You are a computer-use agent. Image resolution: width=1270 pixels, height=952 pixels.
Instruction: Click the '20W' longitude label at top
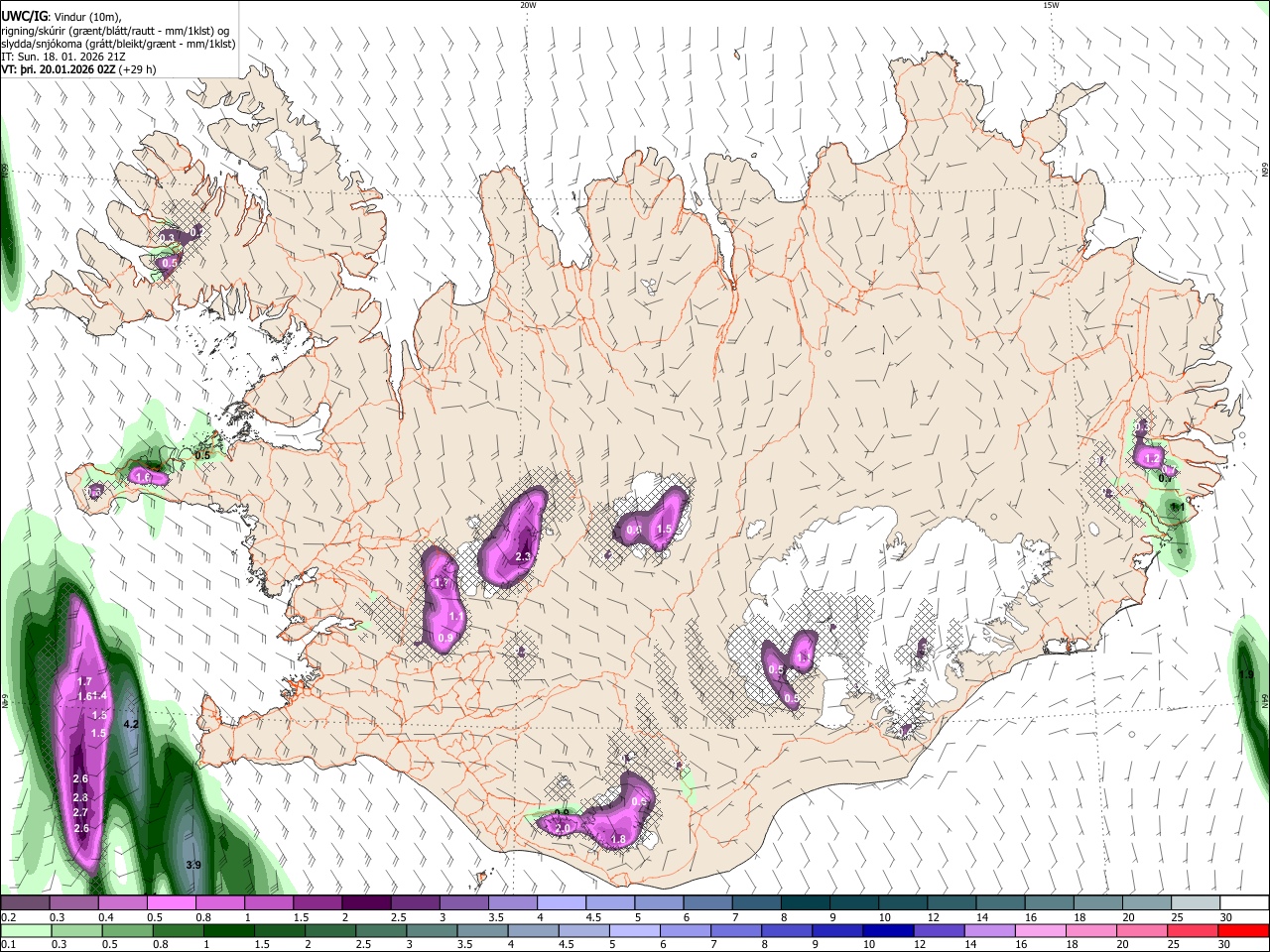[528, 5]
